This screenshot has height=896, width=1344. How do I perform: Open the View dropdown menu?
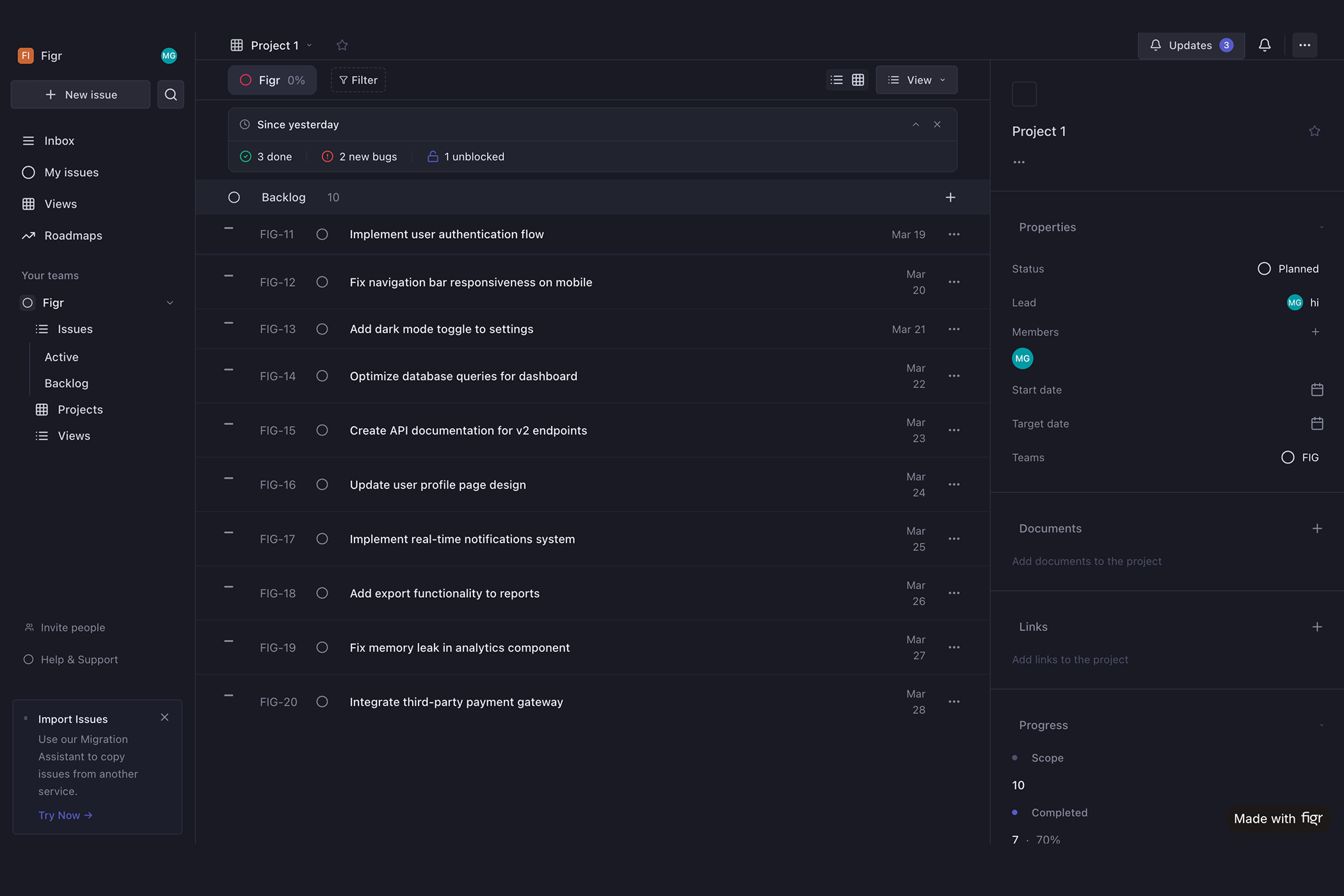916,80
